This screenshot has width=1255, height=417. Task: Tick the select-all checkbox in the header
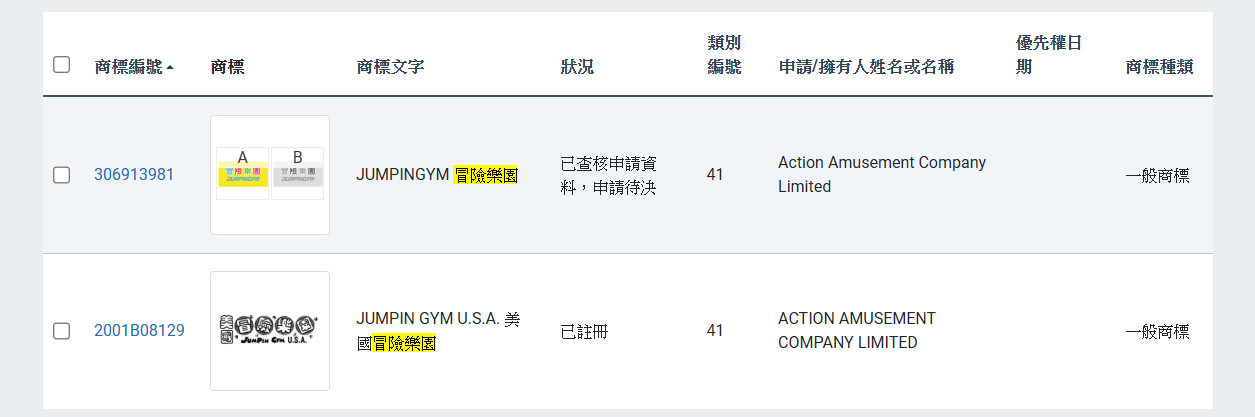[x=62, y=65]
